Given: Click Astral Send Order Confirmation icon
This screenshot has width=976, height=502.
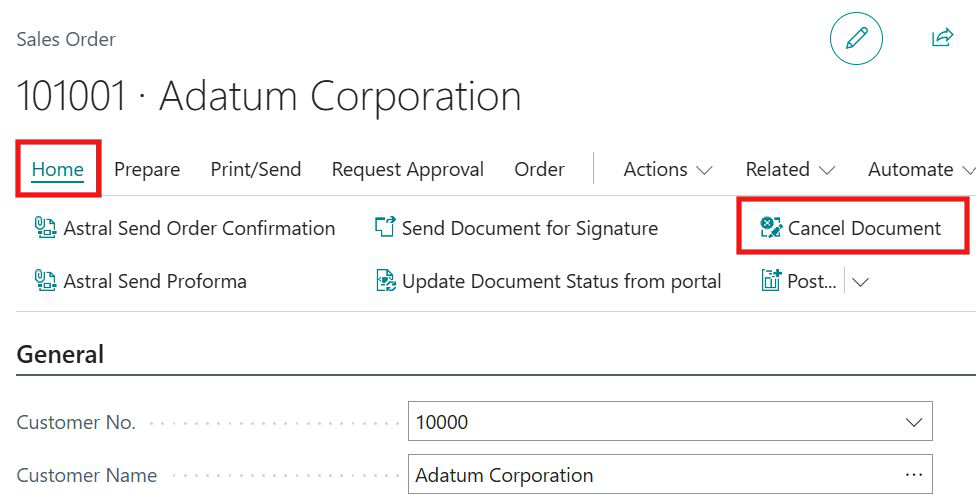Looking at the screenshot, I should pyautogui.click(x=45, y=228).
